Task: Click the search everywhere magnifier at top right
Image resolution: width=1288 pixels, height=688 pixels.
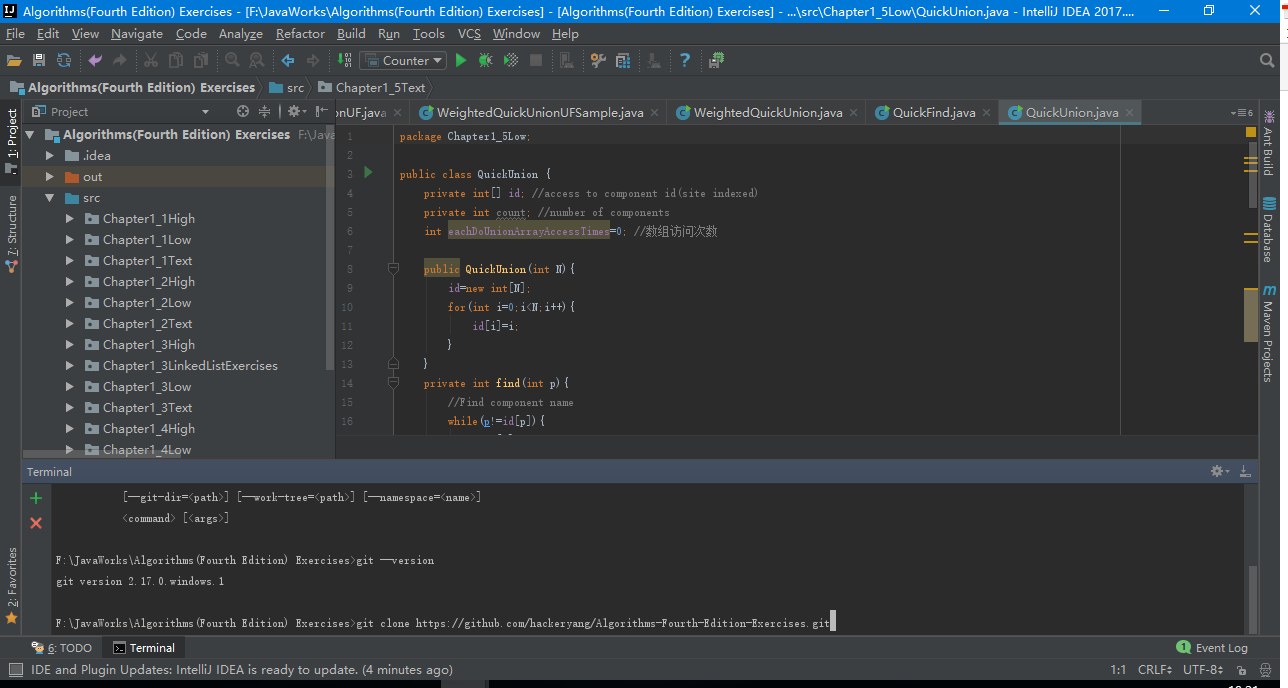Action: point(1267,61)
